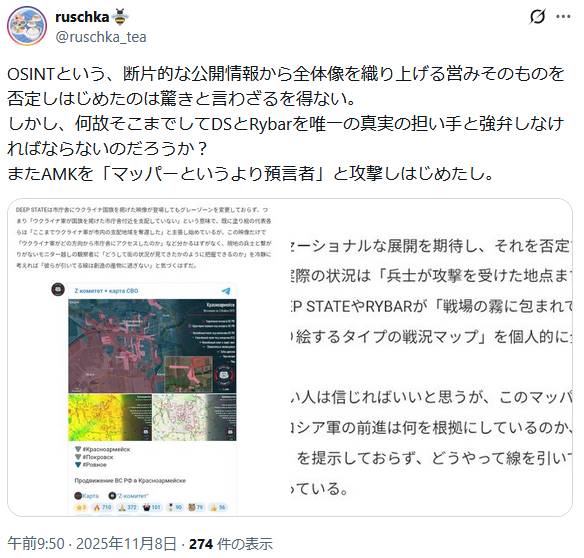Click the 274 件の表示 view count
Screen dimensions: 584x558
tap(231, 544)
